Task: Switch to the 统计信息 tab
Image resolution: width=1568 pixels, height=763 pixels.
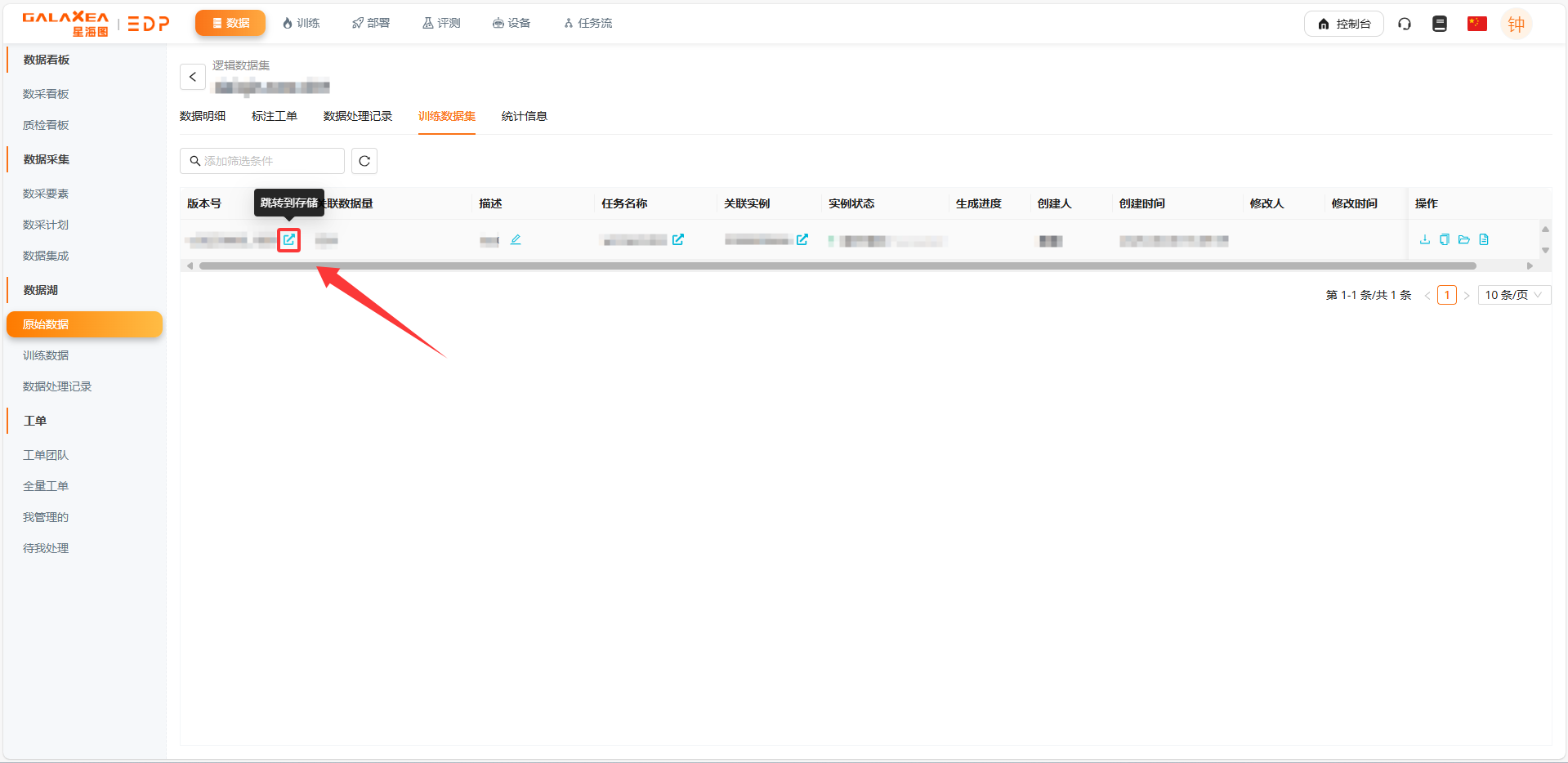Action: pyautogui.click(x=524, y=116)
